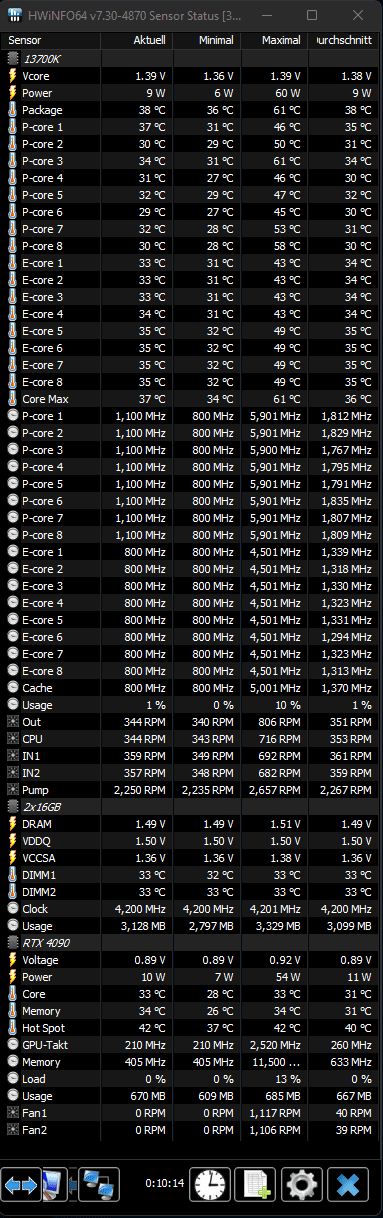Select the Package temperature row label
The width and height of the screenshot is (383, 1218).
tap(42, 110)
